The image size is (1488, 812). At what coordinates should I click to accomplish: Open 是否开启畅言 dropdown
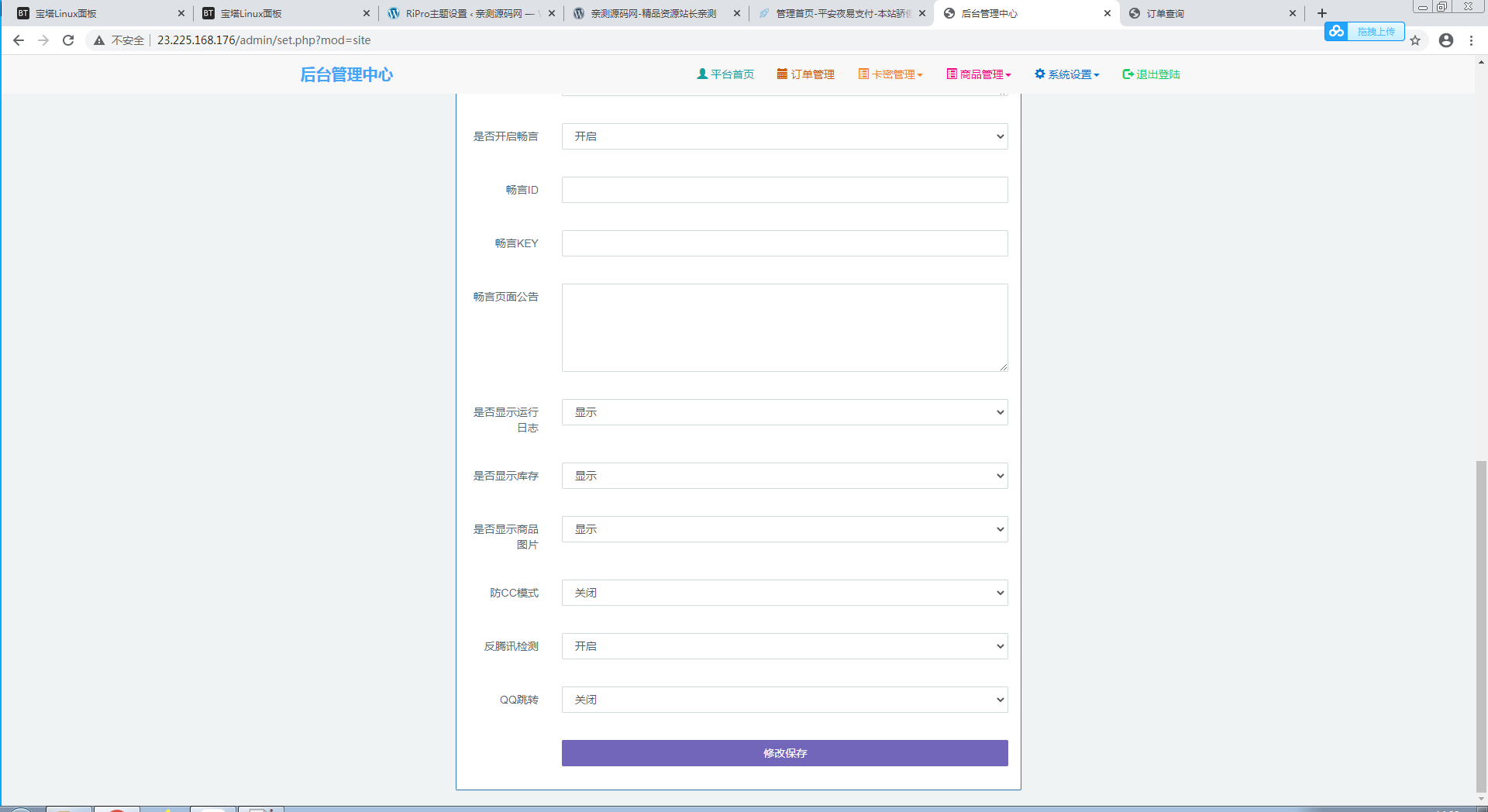tap(784, 136)
